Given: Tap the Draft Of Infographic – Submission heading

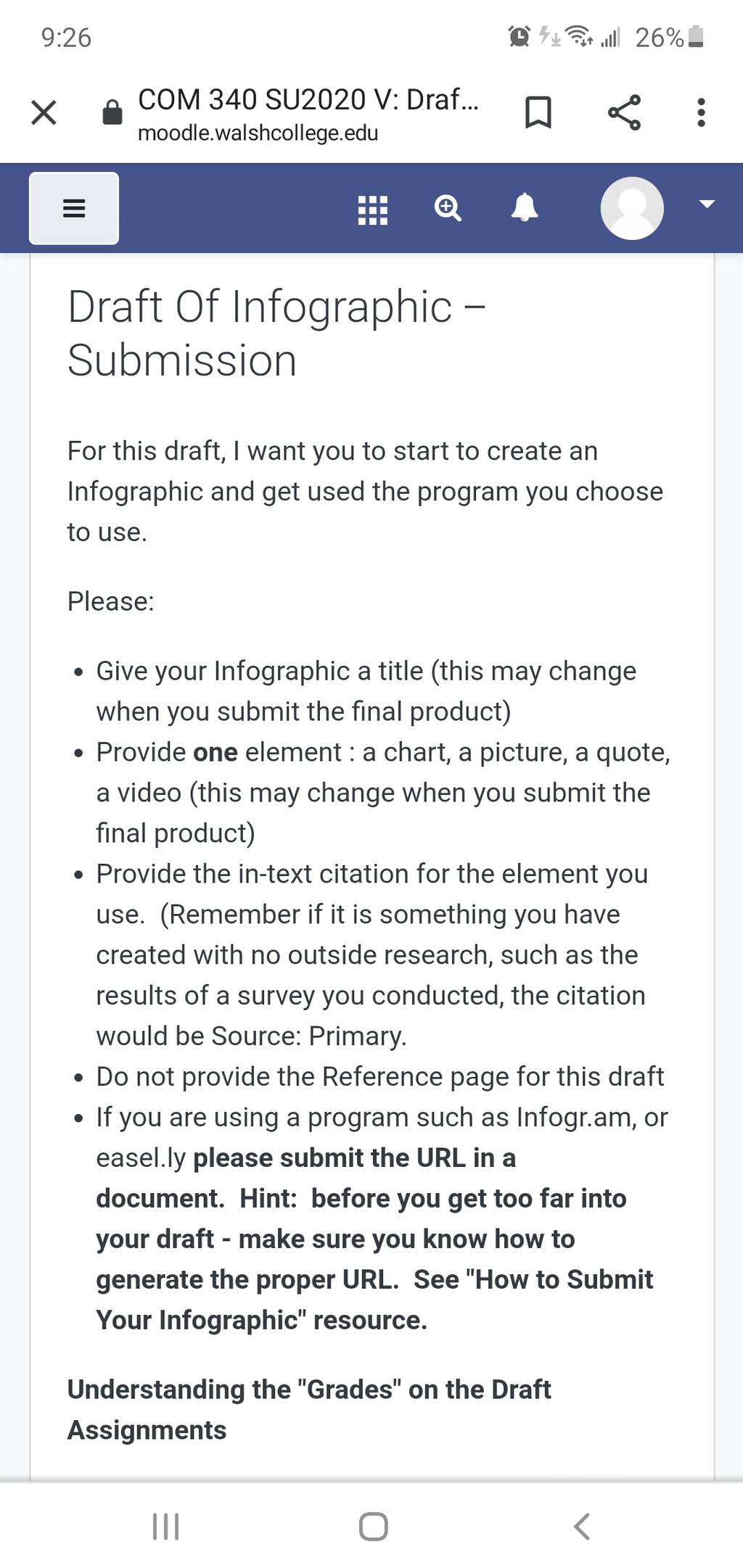Looking at the screenshot, I should (x=276, y=333).
